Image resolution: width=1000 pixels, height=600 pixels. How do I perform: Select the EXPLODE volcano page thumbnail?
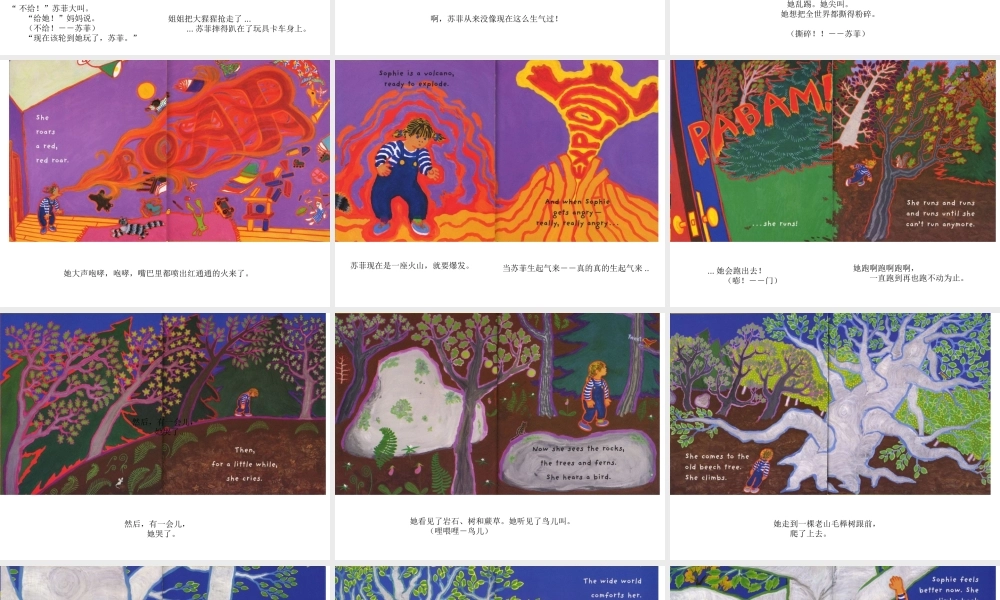click(x=497, y=151)
